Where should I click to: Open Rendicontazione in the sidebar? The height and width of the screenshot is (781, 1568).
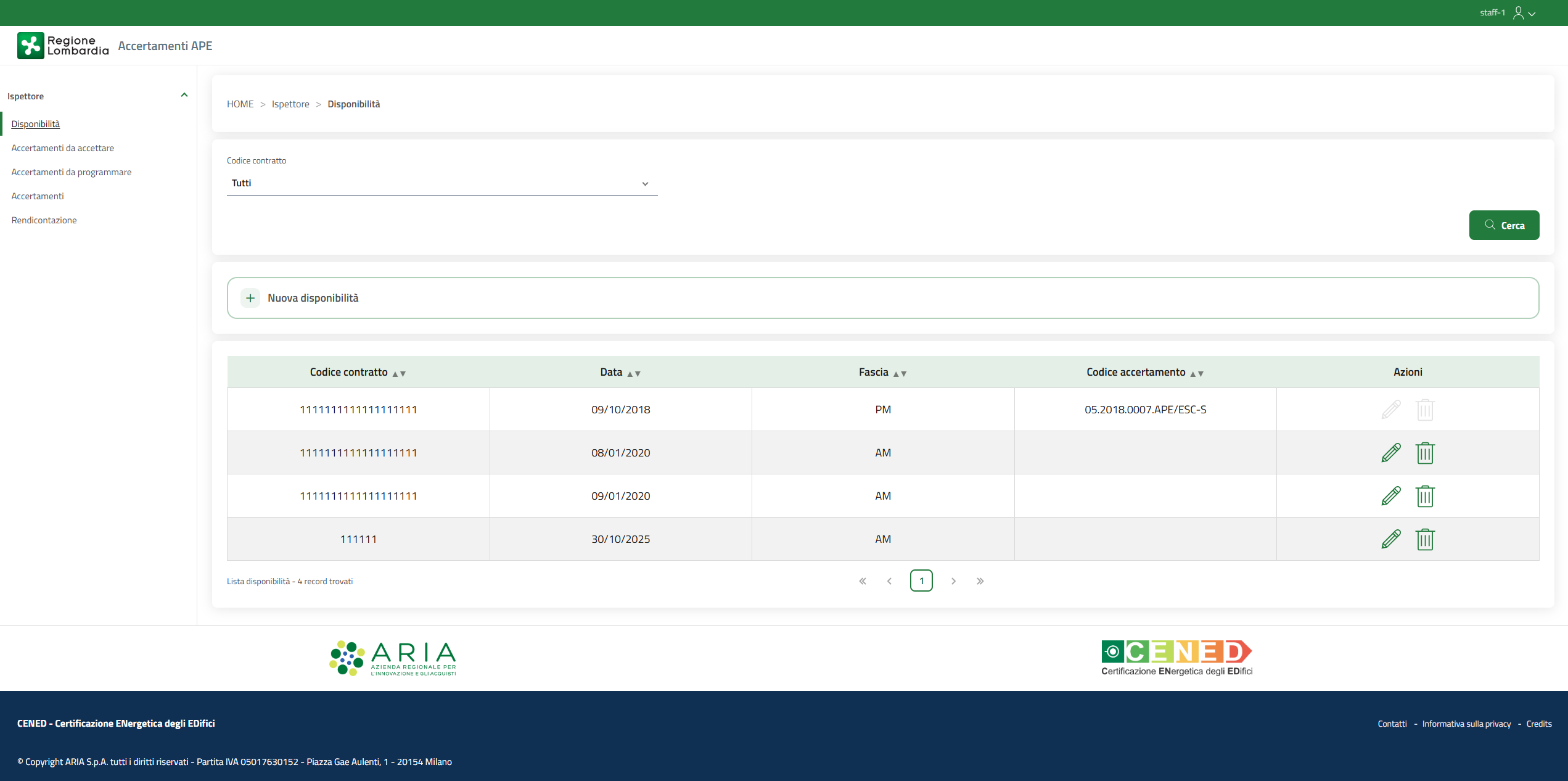tap(44, 220)
